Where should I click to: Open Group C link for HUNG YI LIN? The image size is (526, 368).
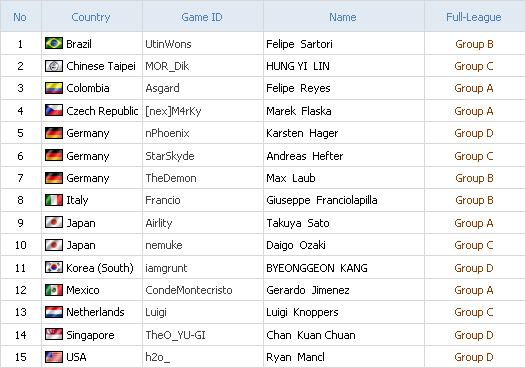[x=474, y=66]
